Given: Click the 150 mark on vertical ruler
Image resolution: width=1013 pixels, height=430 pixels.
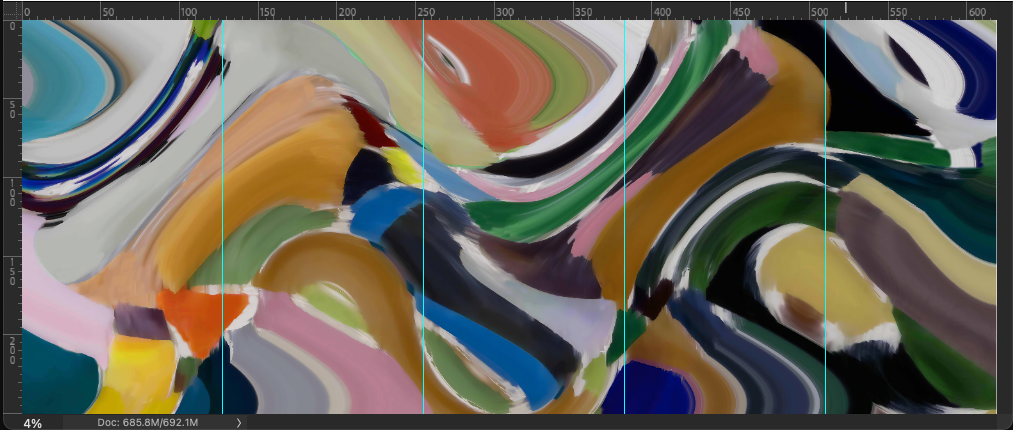Looking at the screenshot, I should coord(11,270).
